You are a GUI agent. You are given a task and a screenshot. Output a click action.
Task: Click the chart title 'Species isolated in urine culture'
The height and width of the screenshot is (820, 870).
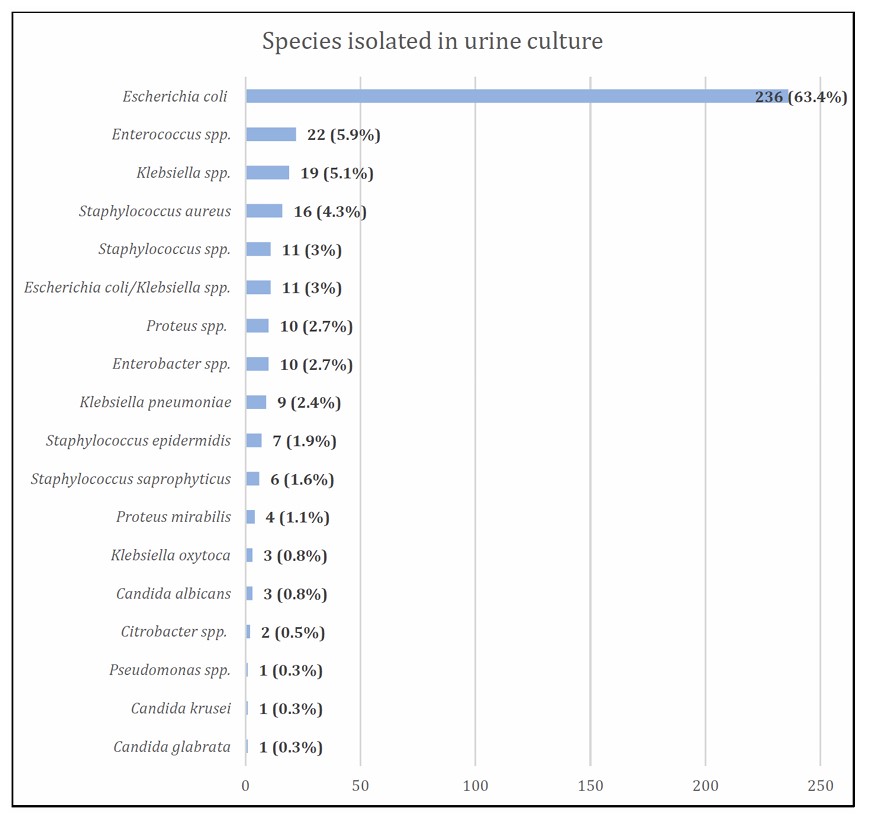(432, 42)
